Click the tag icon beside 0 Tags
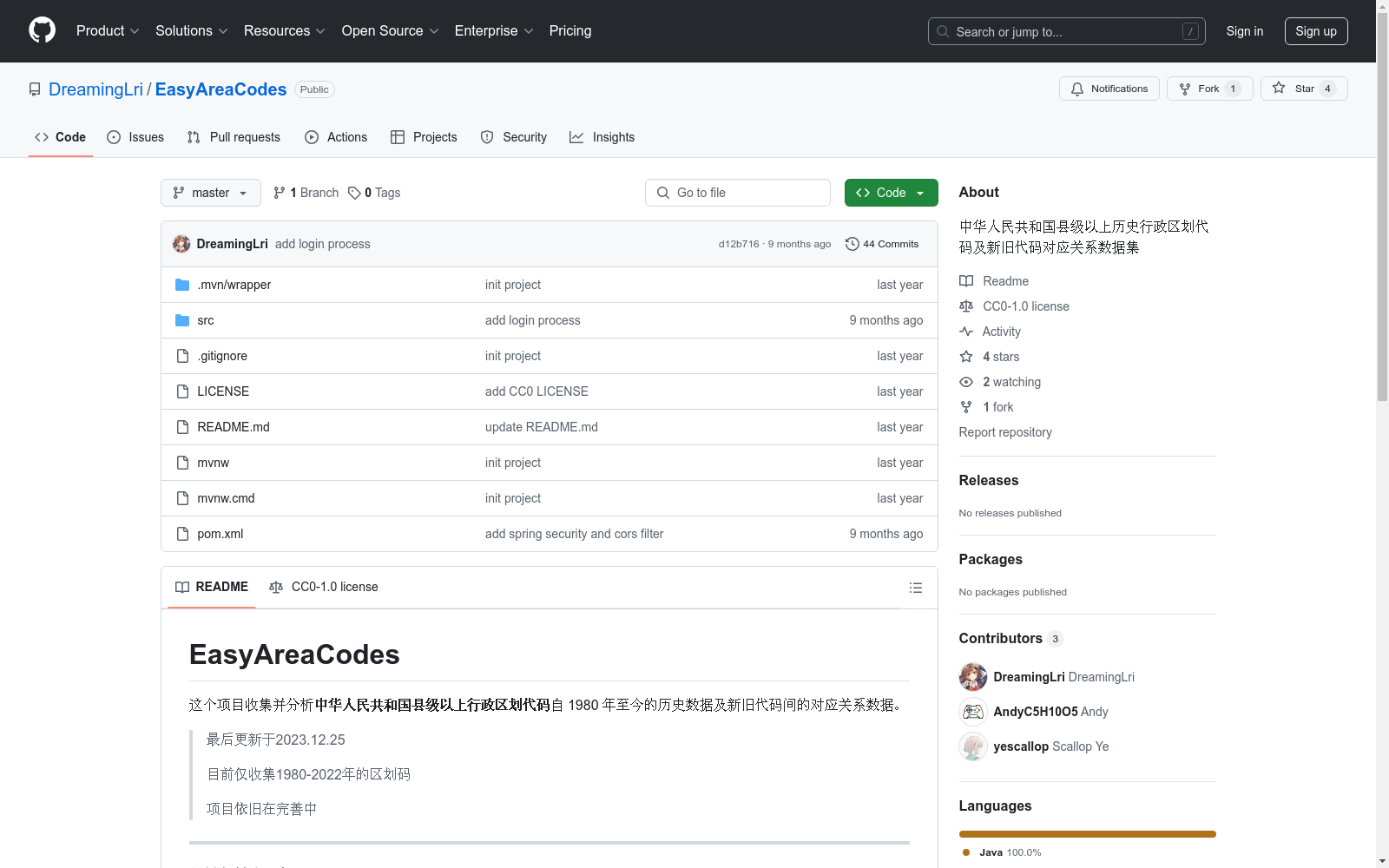The width and height of the screenshot is (1389, 868). 354,193
